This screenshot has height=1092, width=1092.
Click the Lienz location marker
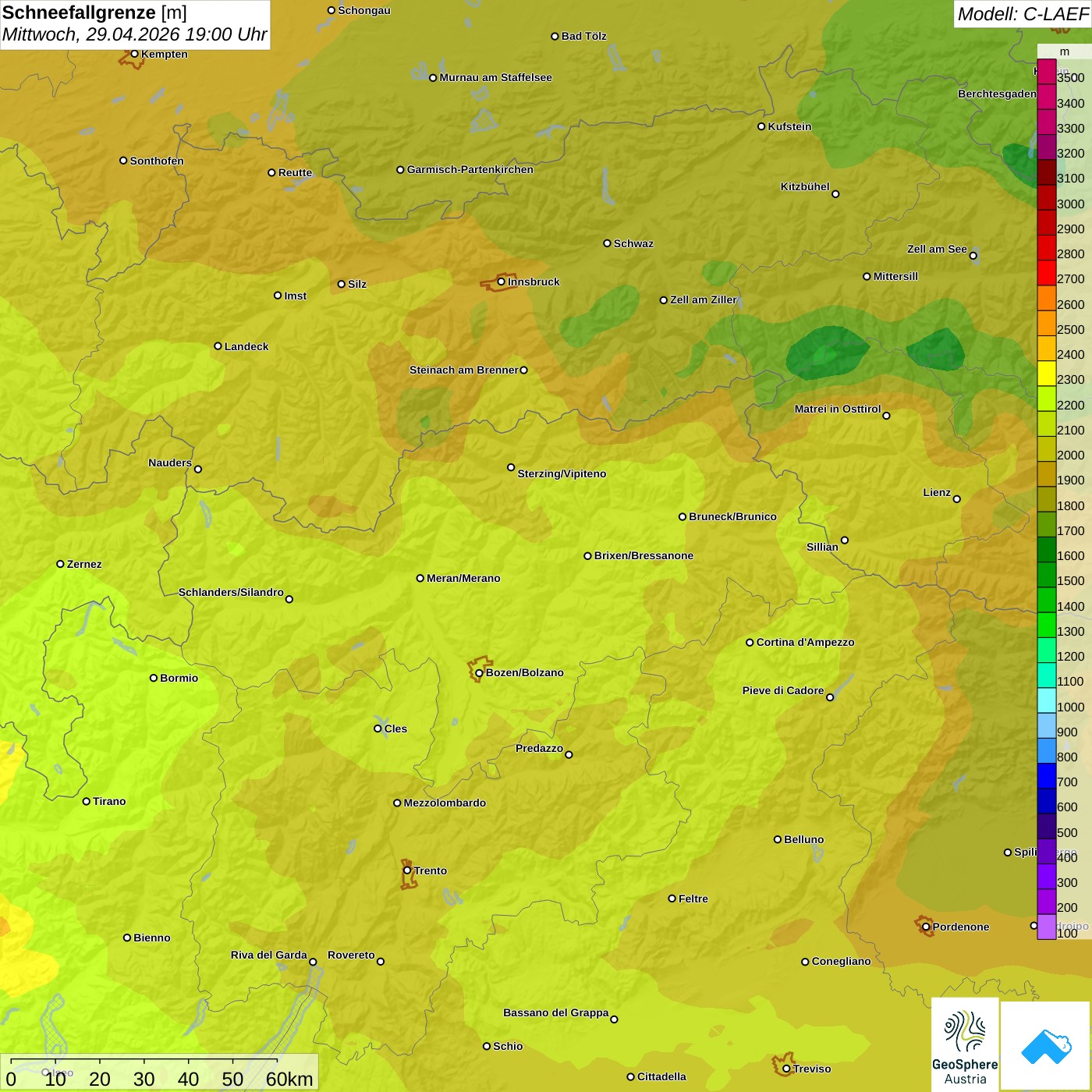click(957, 499)
